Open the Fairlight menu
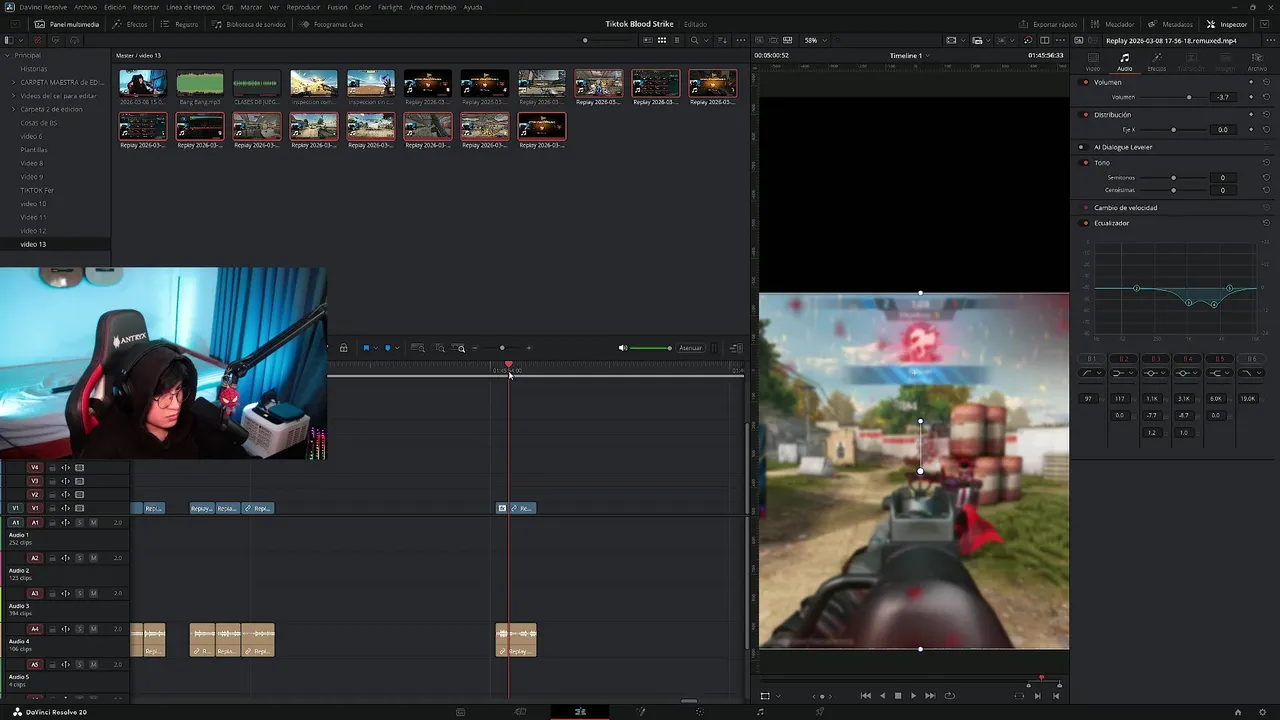The image size is (1280, 720). point(390,7)
